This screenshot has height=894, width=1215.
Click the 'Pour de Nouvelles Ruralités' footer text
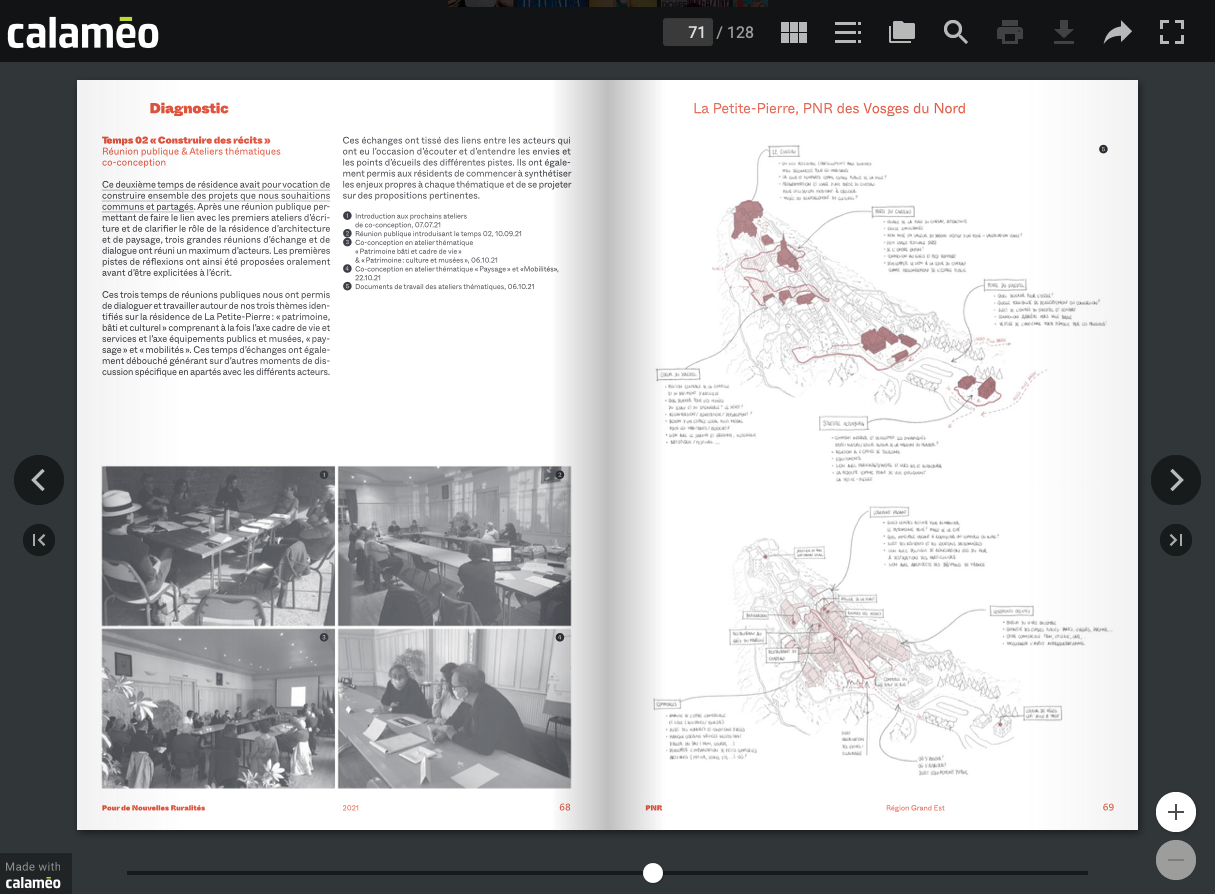153,808
